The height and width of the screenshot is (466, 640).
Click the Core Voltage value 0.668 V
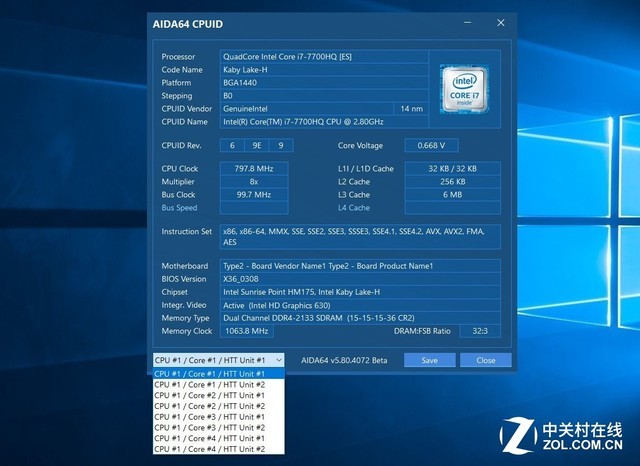tap(431, 146)
